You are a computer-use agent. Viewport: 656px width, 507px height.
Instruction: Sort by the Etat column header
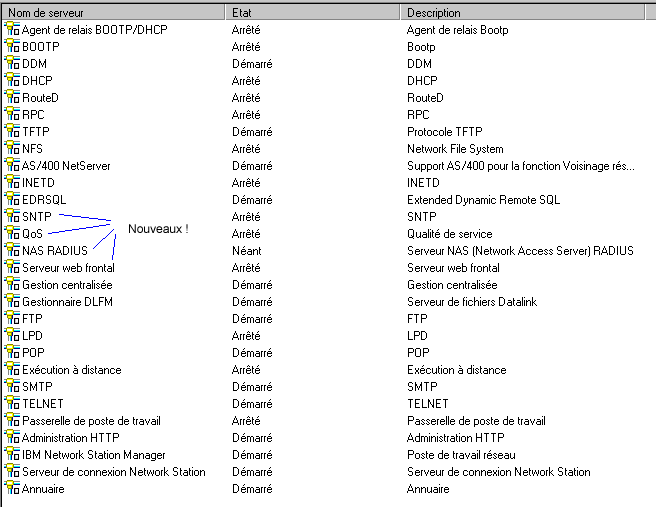tap(313, 13)
